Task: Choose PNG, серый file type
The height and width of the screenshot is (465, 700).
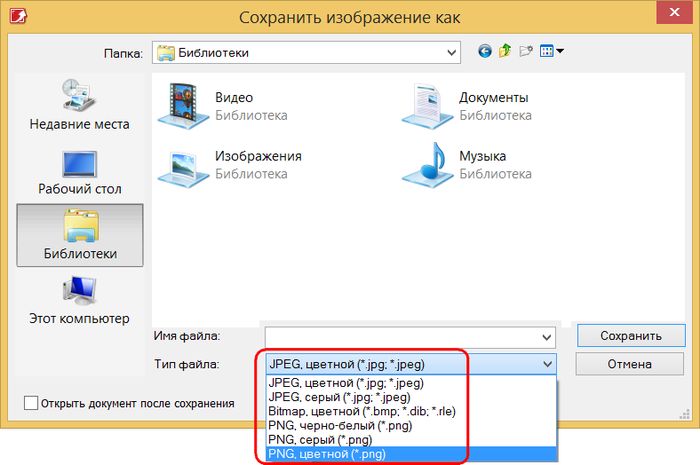Action: click(x=411, y=440)
